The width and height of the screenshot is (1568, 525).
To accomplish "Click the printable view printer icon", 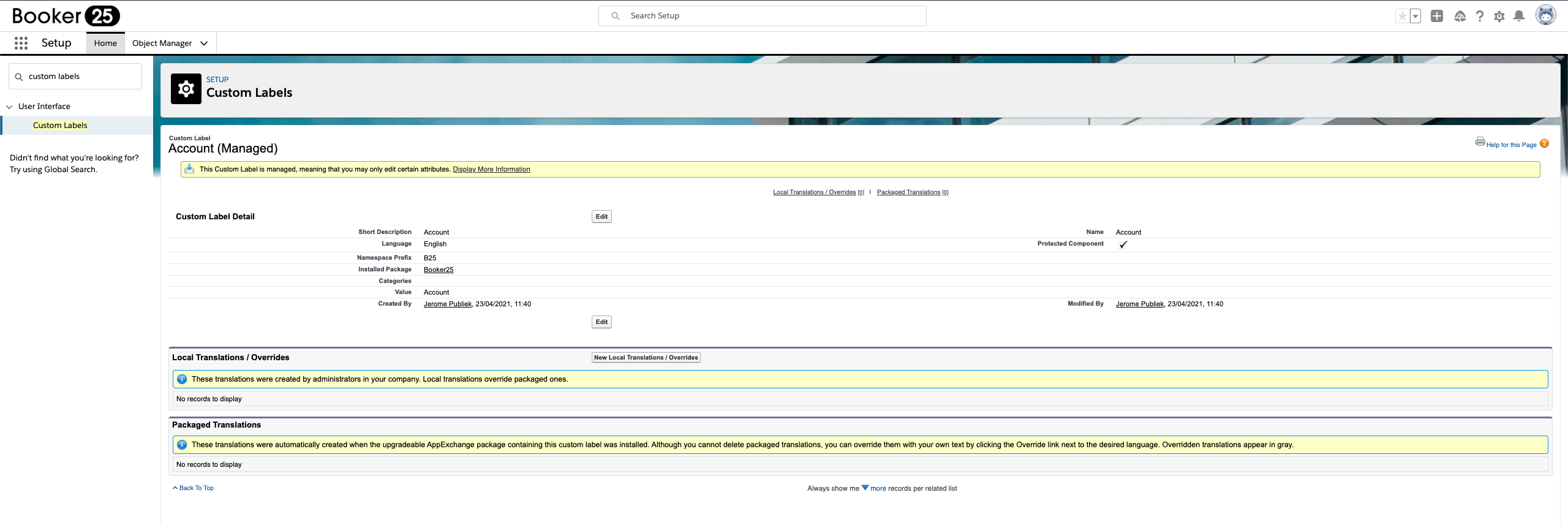I will [1480, 142].
